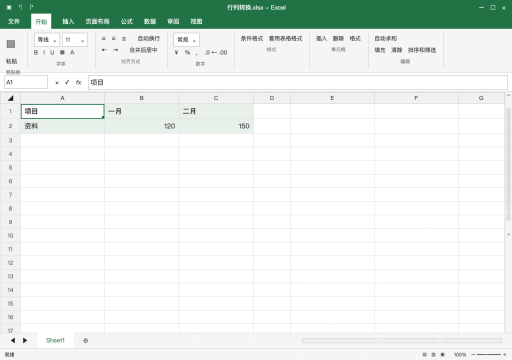Image resolution: width=512 pixels, height=360 pixels.
Task: Click the formula bar containing 项目
Action: 298,82
